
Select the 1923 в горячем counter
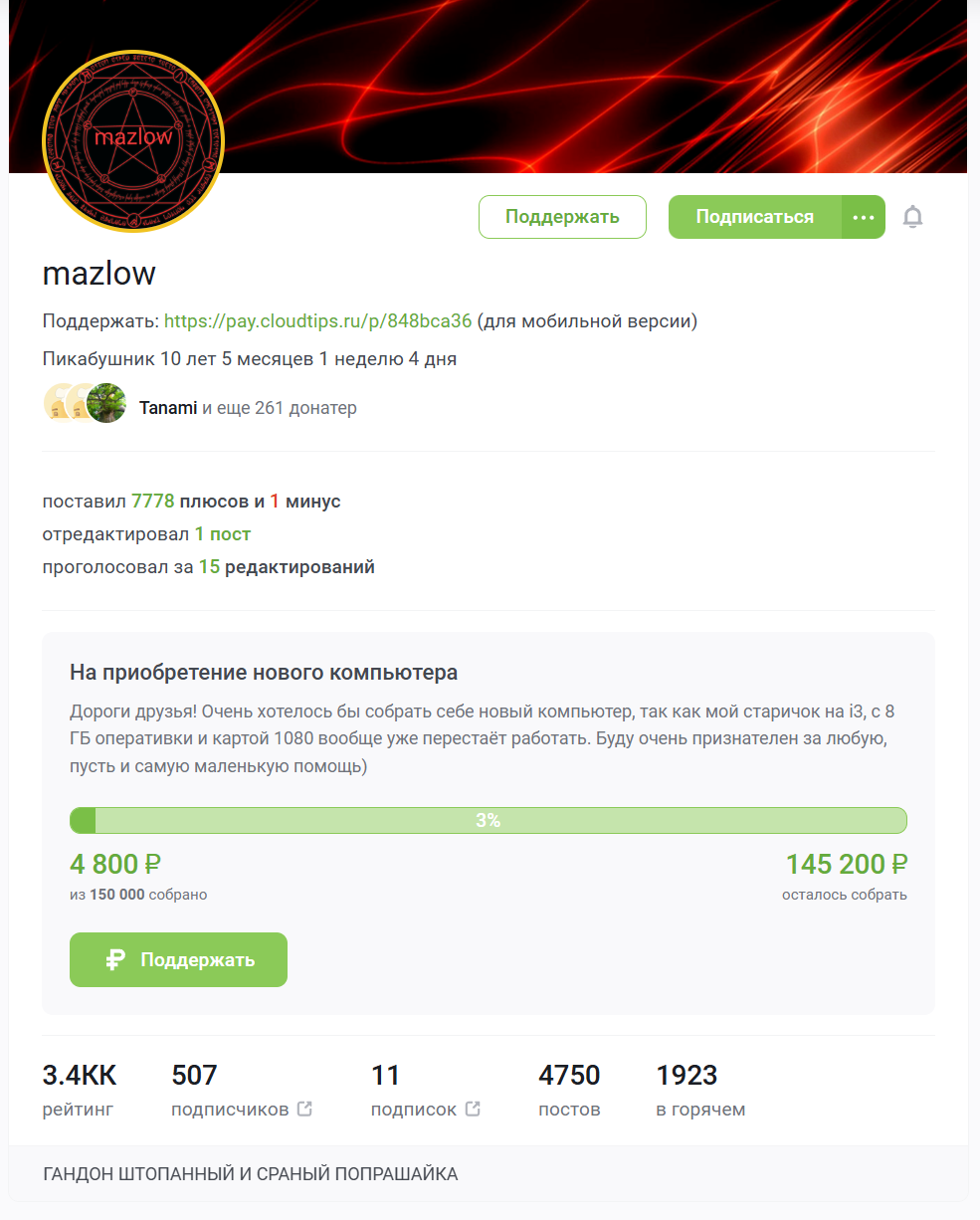tap(687, 1076)
